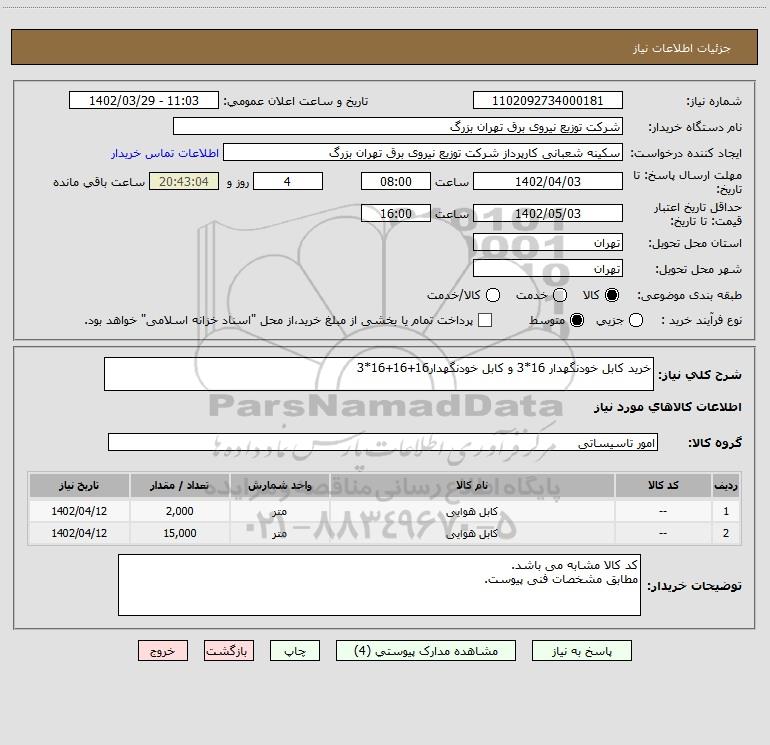Image resolution: width=770 pixels, height=745 pixels.
Task: Click the خروج exit button
Action: tap(163, 651)
